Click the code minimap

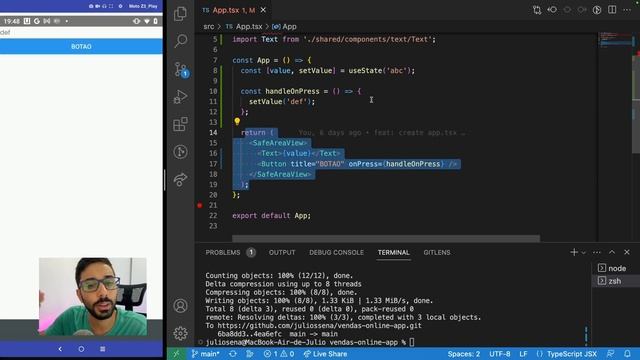(x=616, y=40)
